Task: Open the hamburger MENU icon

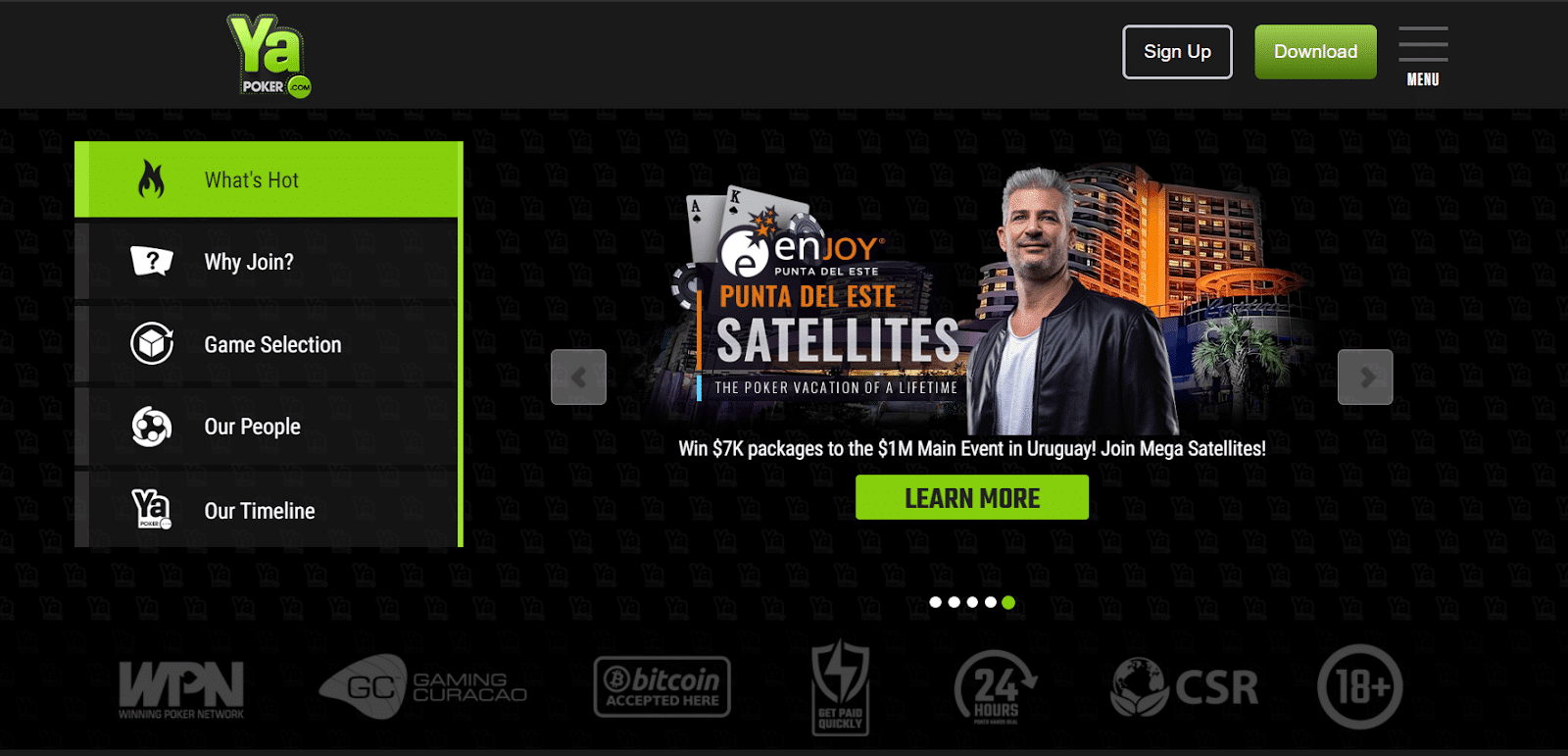Action: [1423, 56]
